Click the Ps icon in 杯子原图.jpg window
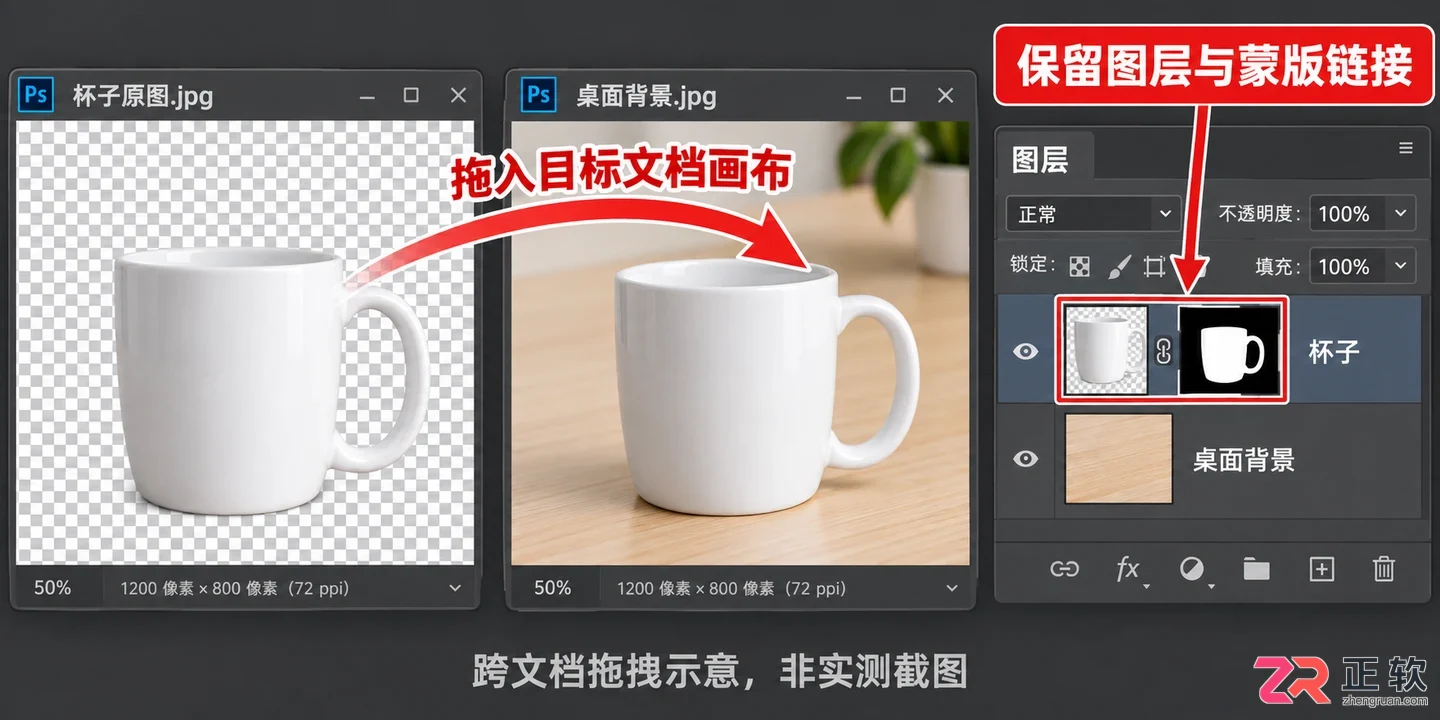 tap(37, 95)
